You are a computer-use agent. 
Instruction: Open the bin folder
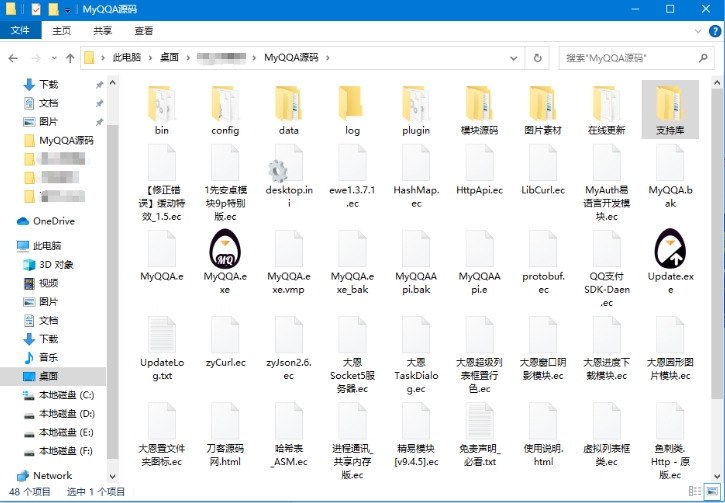tap(161, 109)
